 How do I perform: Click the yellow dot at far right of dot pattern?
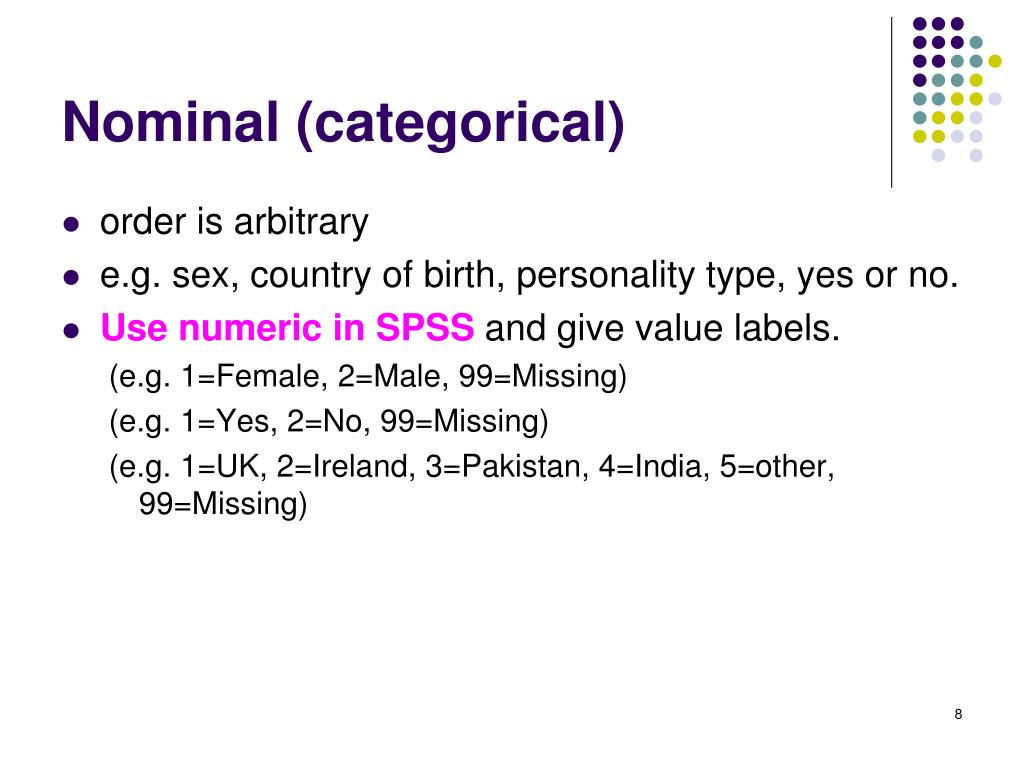995,61
